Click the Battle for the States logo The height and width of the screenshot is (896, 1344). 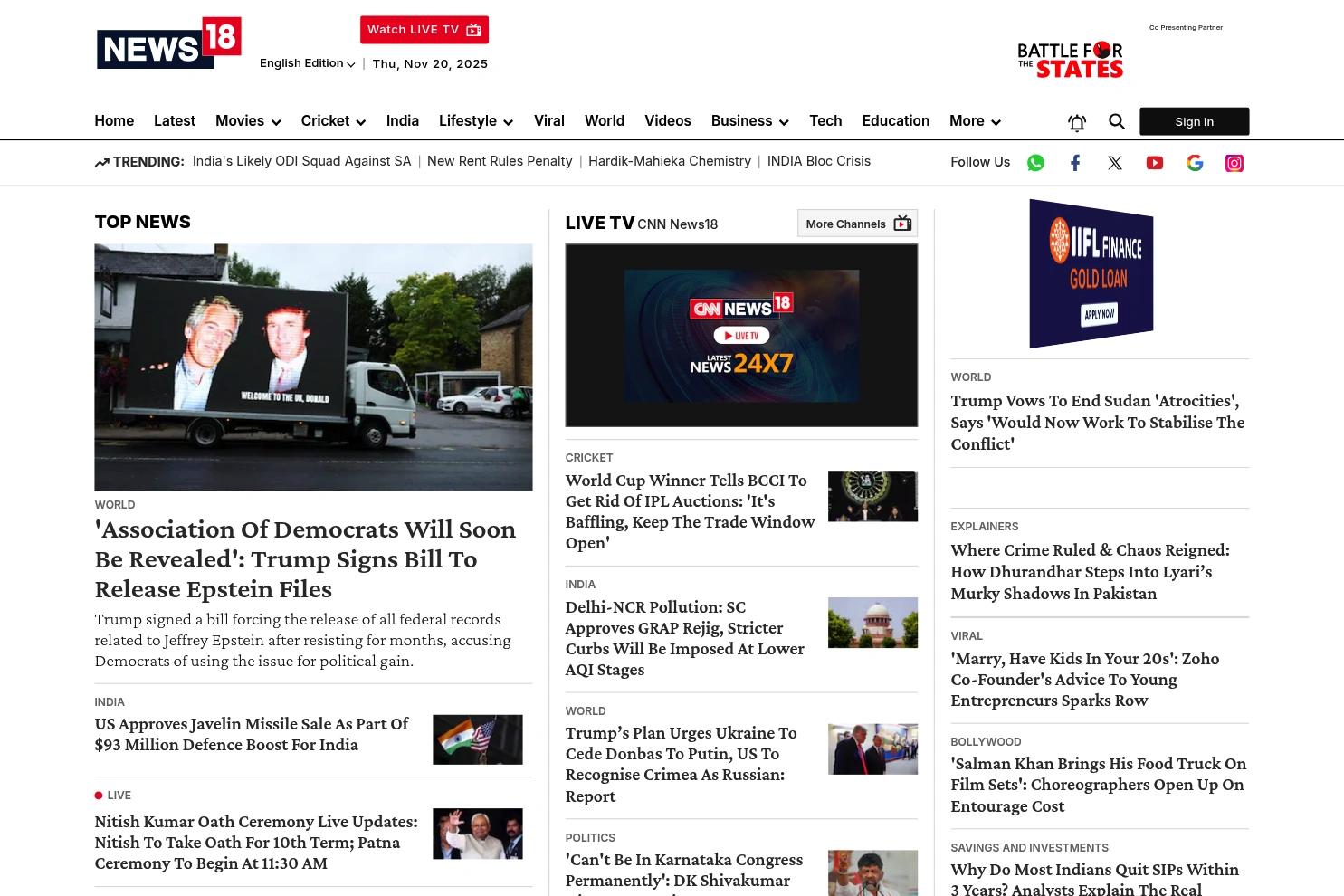tap(1070, 60)
